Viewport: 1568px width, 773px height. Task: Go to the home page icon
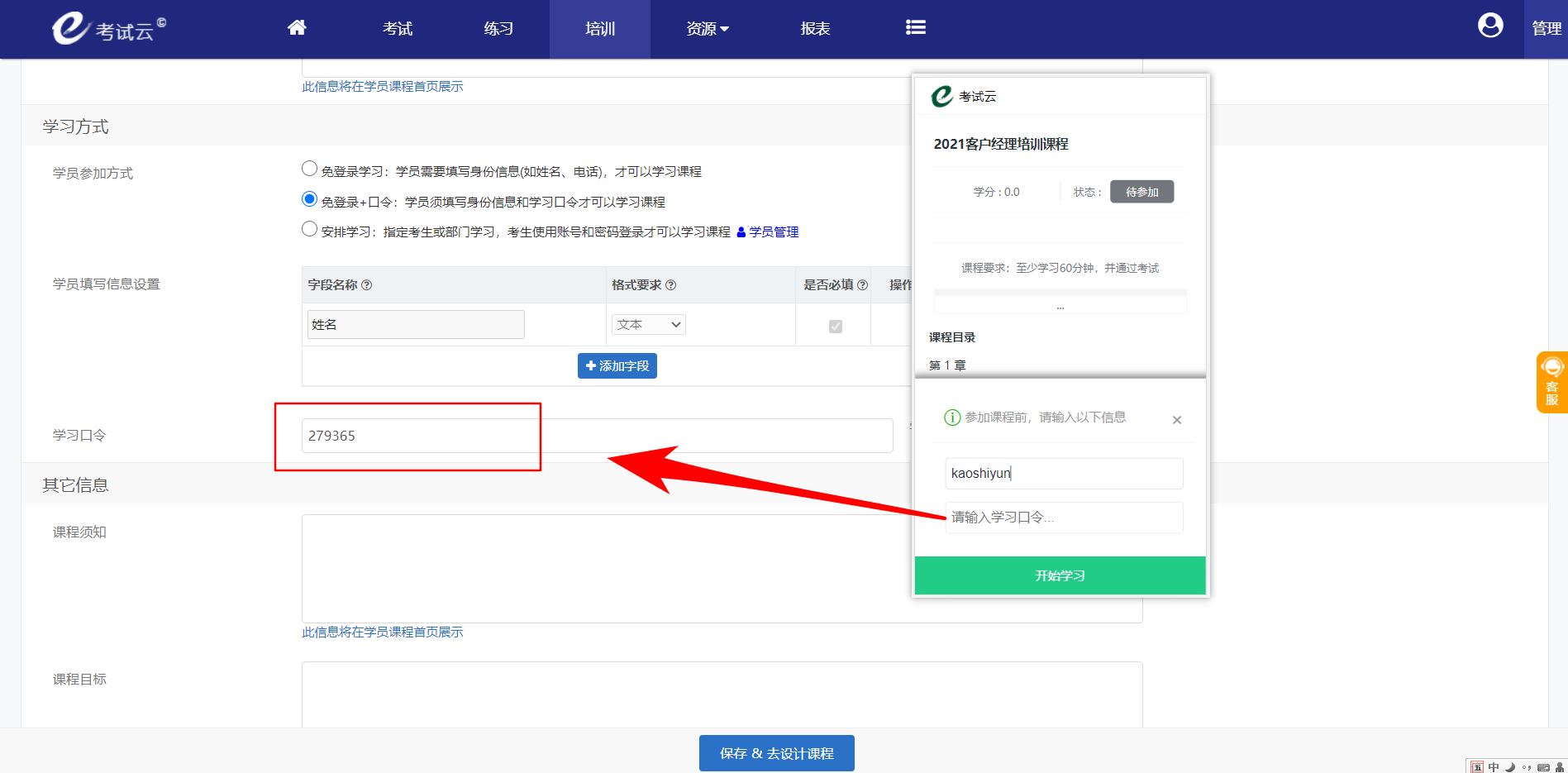coord(297,28)
